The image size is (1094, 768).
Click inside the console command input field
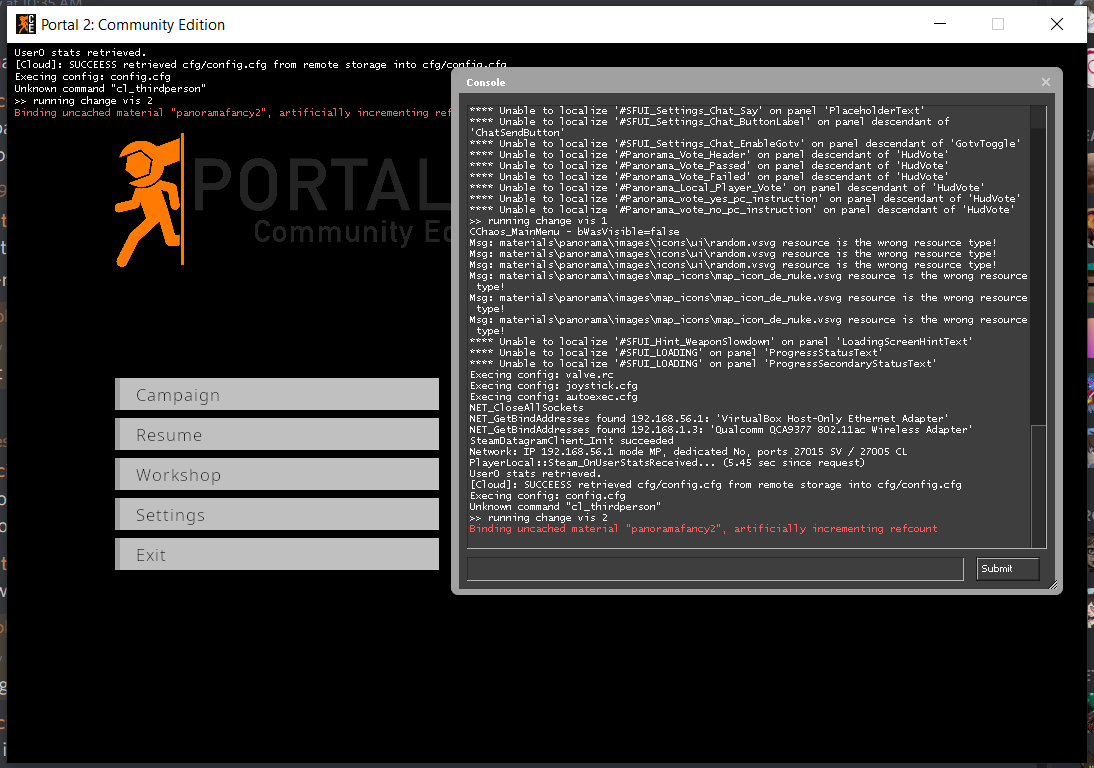[x=715, y=568]
